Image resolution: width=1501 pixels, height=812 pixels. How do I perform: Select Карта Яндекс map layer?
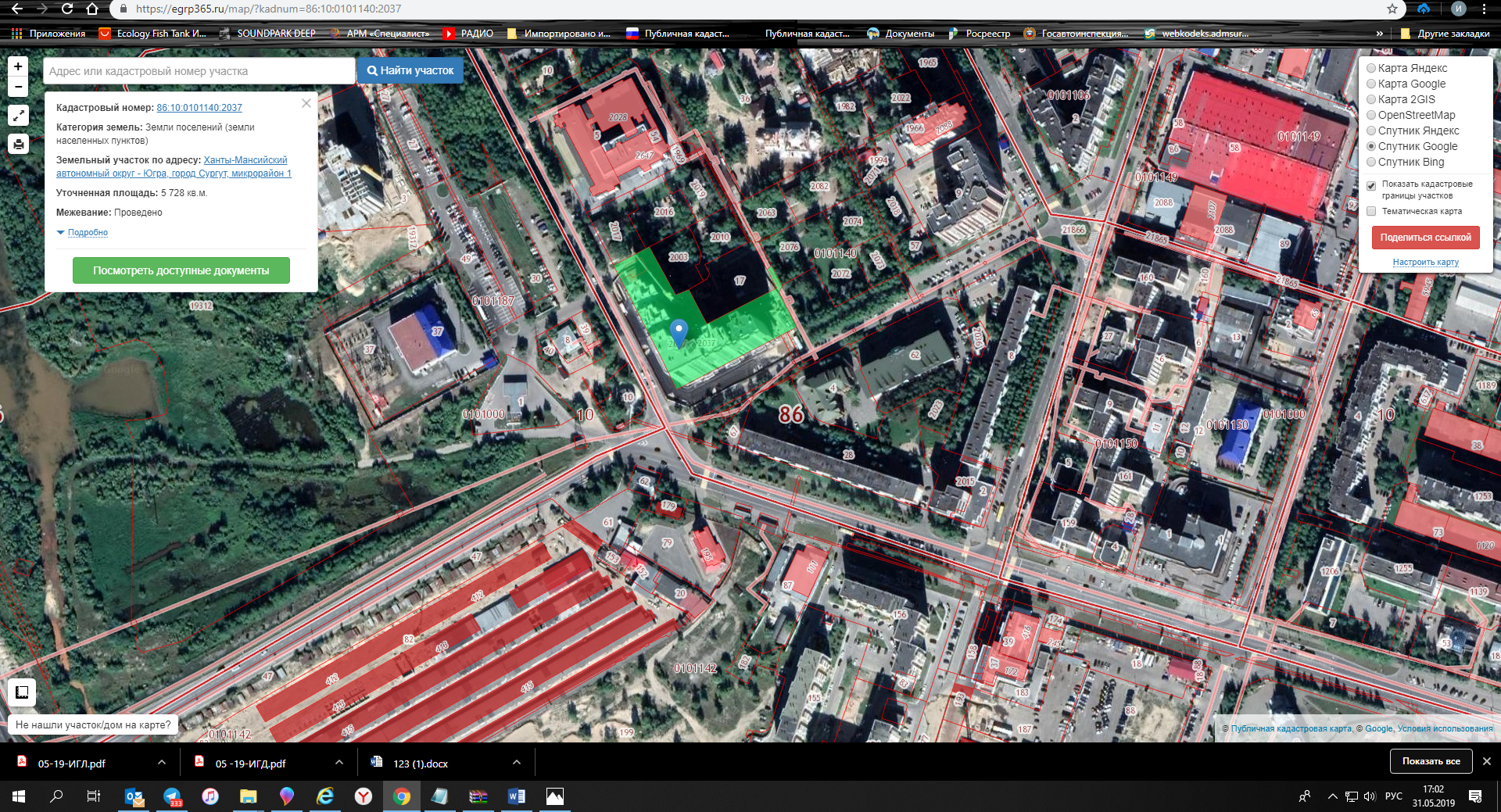1371,68
